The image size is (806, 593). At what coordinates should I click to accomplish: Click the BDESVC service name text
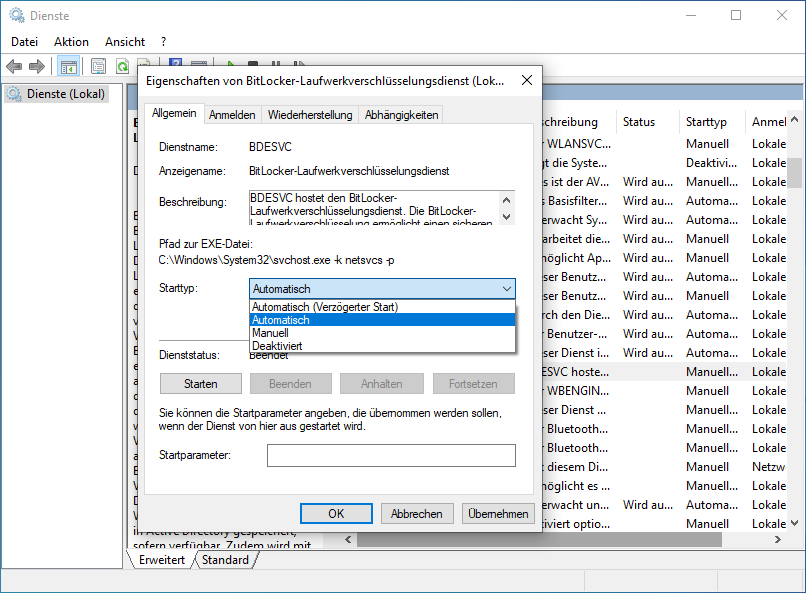[x=270, y=147]
